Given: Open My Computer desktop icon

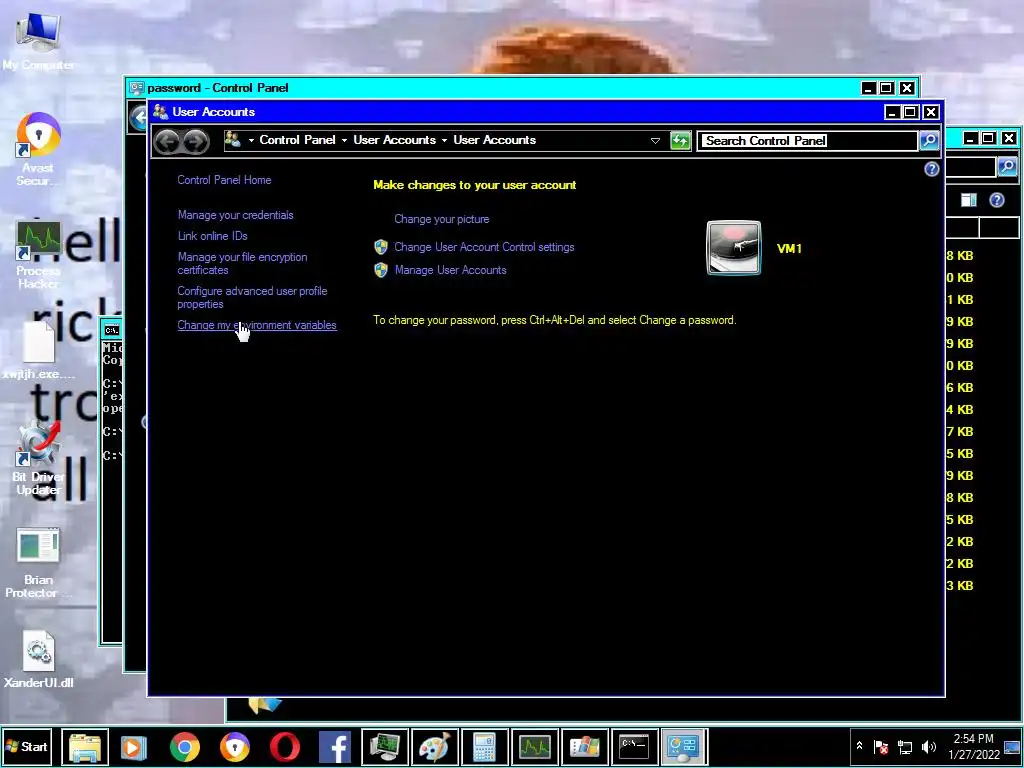Looking at the screenshot, I should pos(38,40).
